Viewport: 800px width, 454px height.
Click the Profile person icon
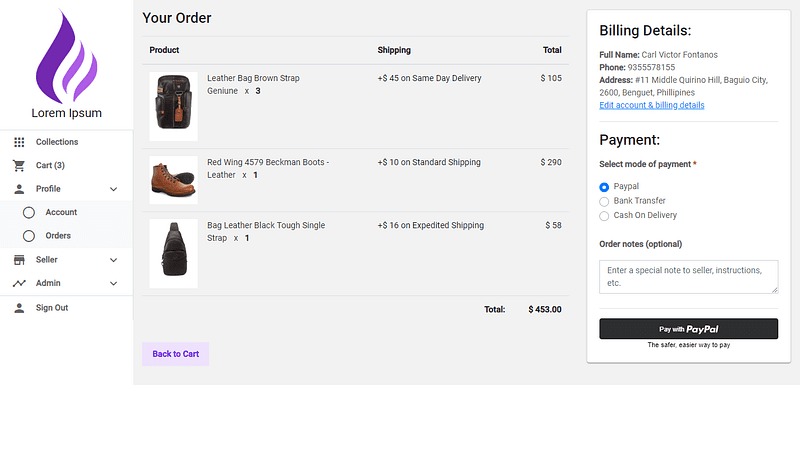coord(19,189)
